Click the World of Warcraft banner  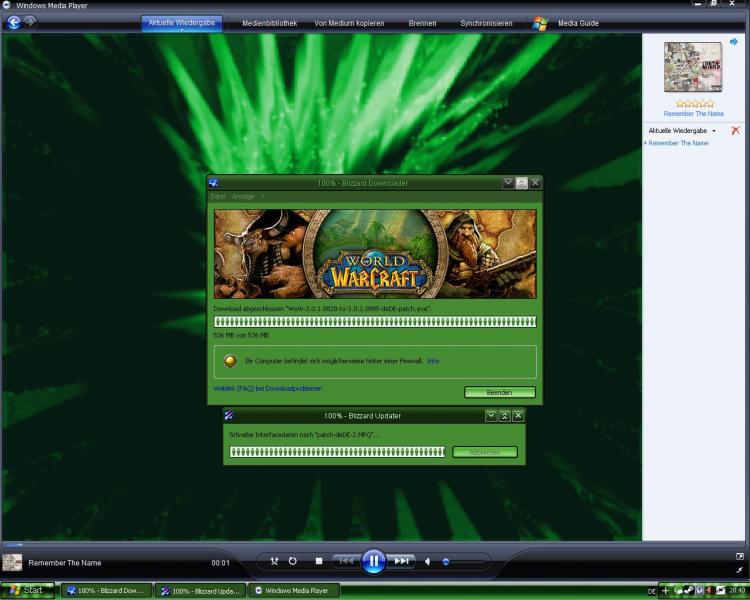pyautogui.click(x=375, y=254)
